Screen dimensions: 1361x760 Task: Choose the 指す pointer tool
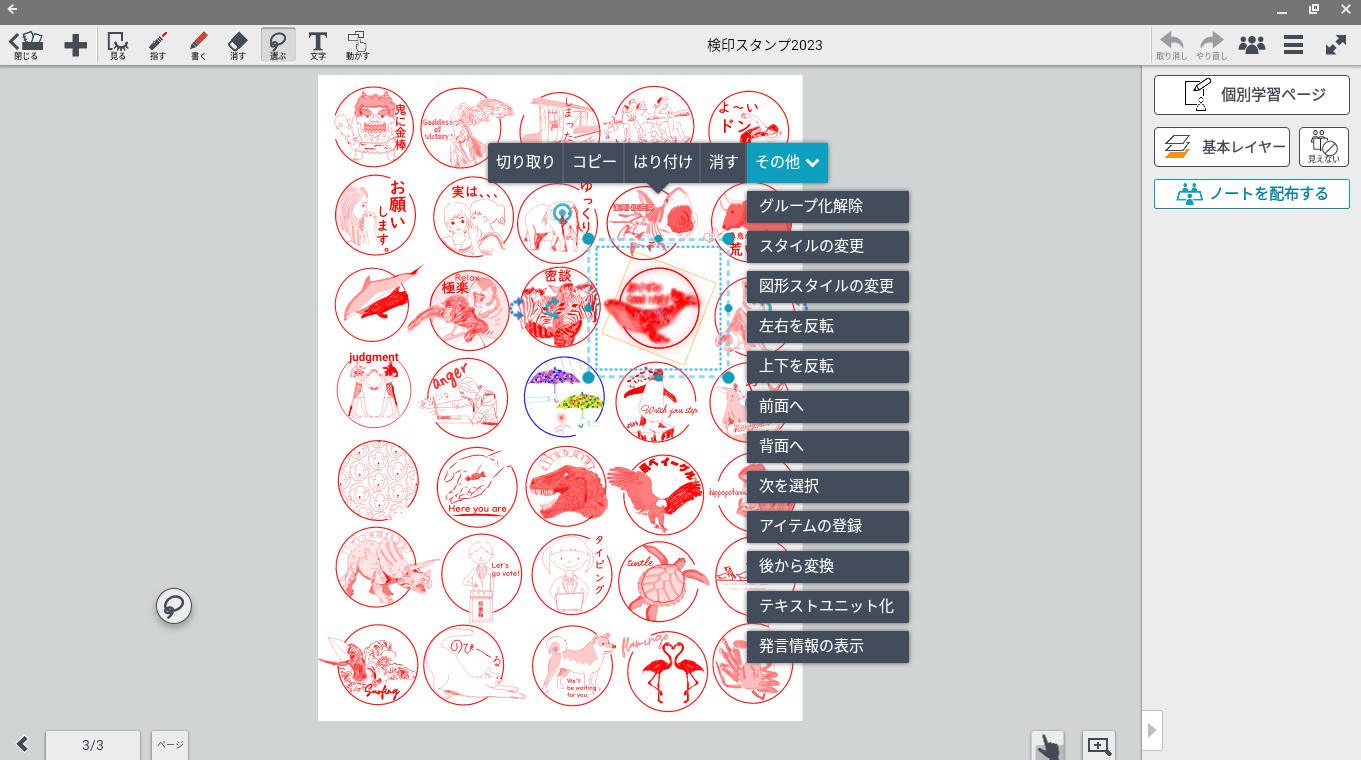(158, 45)
